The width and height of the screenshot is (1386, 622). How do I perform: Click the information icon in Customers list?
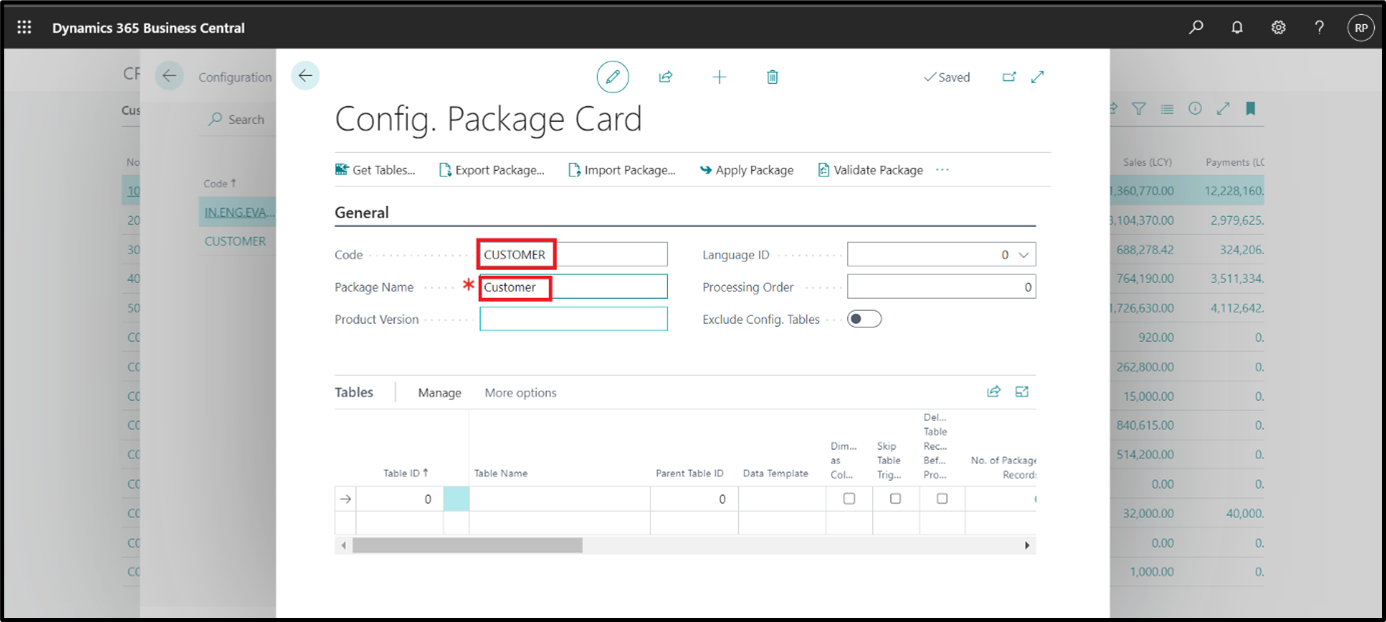(x=1194, y=109)
